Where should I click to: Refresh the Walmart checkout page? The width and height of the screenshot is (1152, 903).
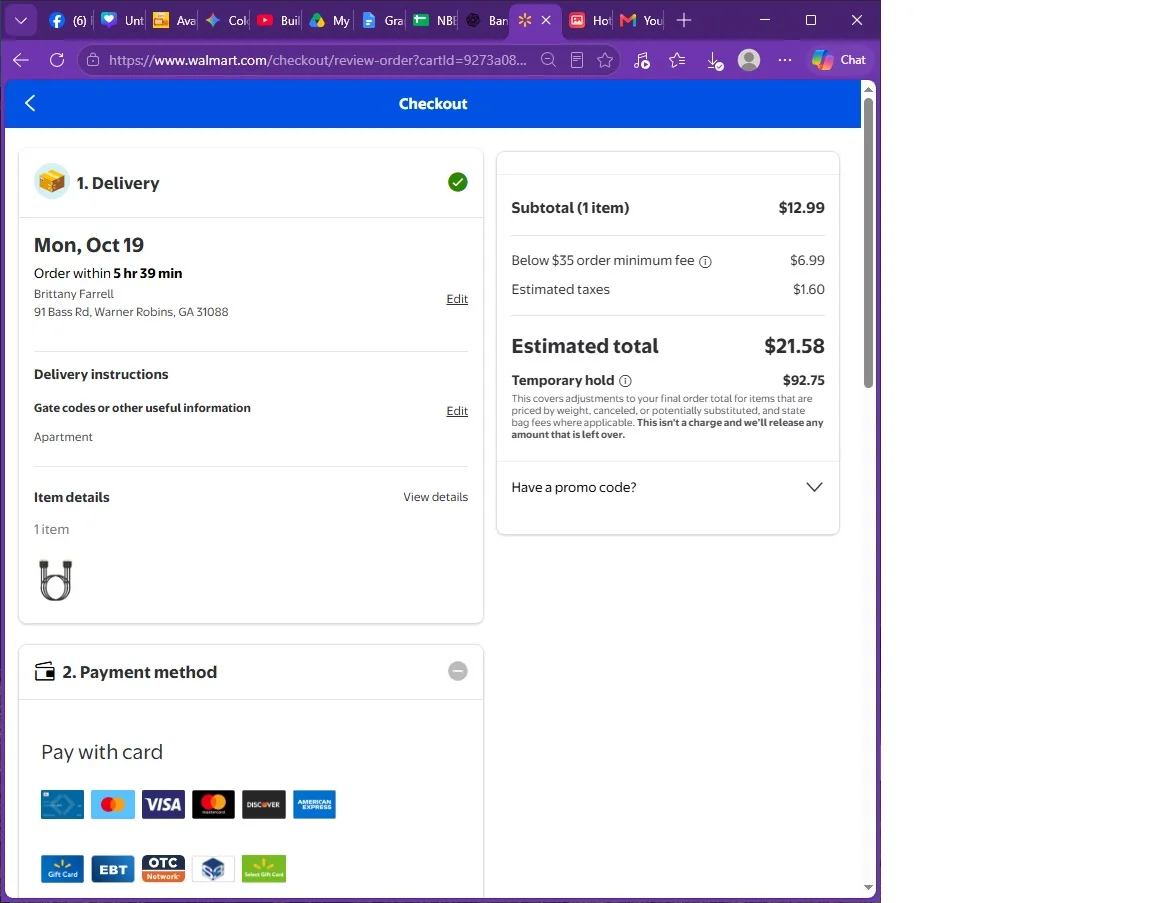click(57, 60)
